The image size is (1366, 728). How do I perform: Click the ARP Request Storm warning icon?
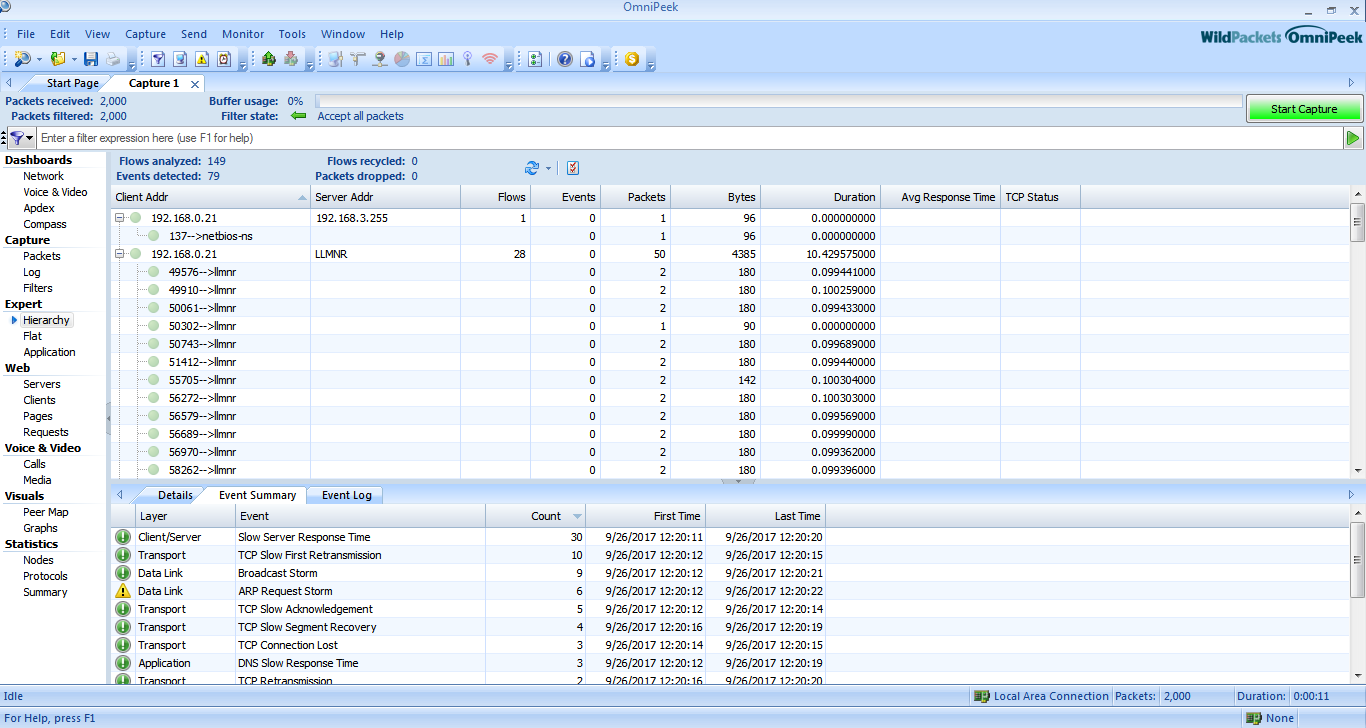click(123, 591)
